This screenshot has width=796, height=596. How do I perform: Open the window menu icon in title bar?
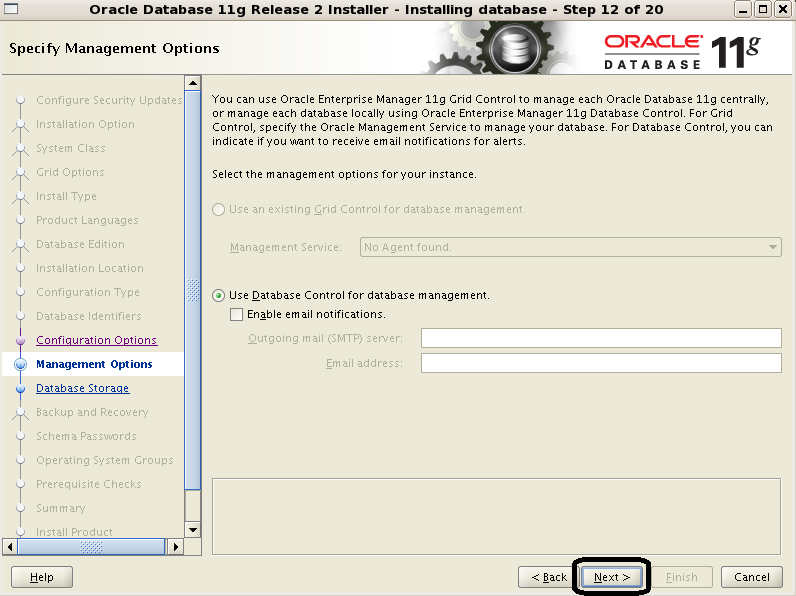pos(12,10)
